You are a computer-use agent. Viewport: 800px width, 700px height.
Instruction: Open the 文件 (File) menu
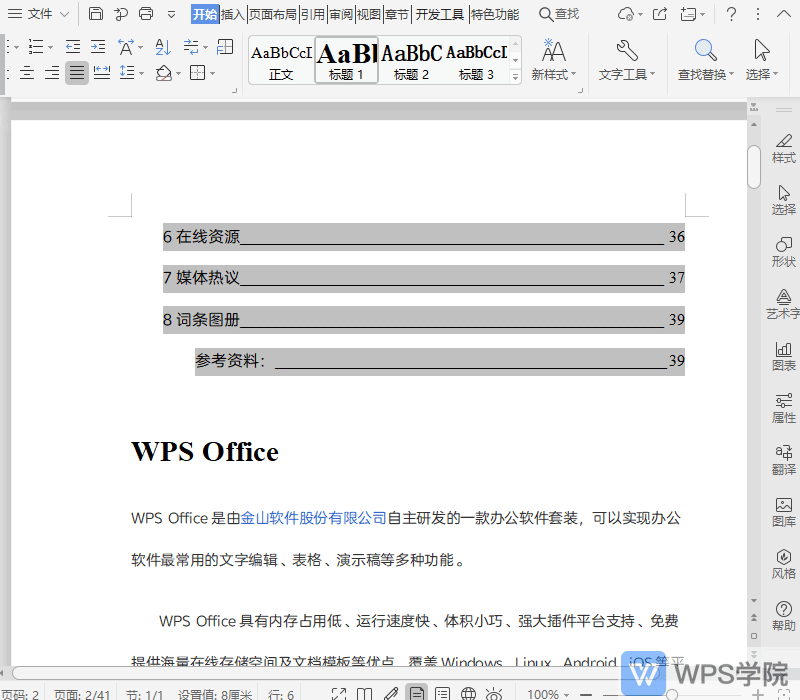click(38, 14)
